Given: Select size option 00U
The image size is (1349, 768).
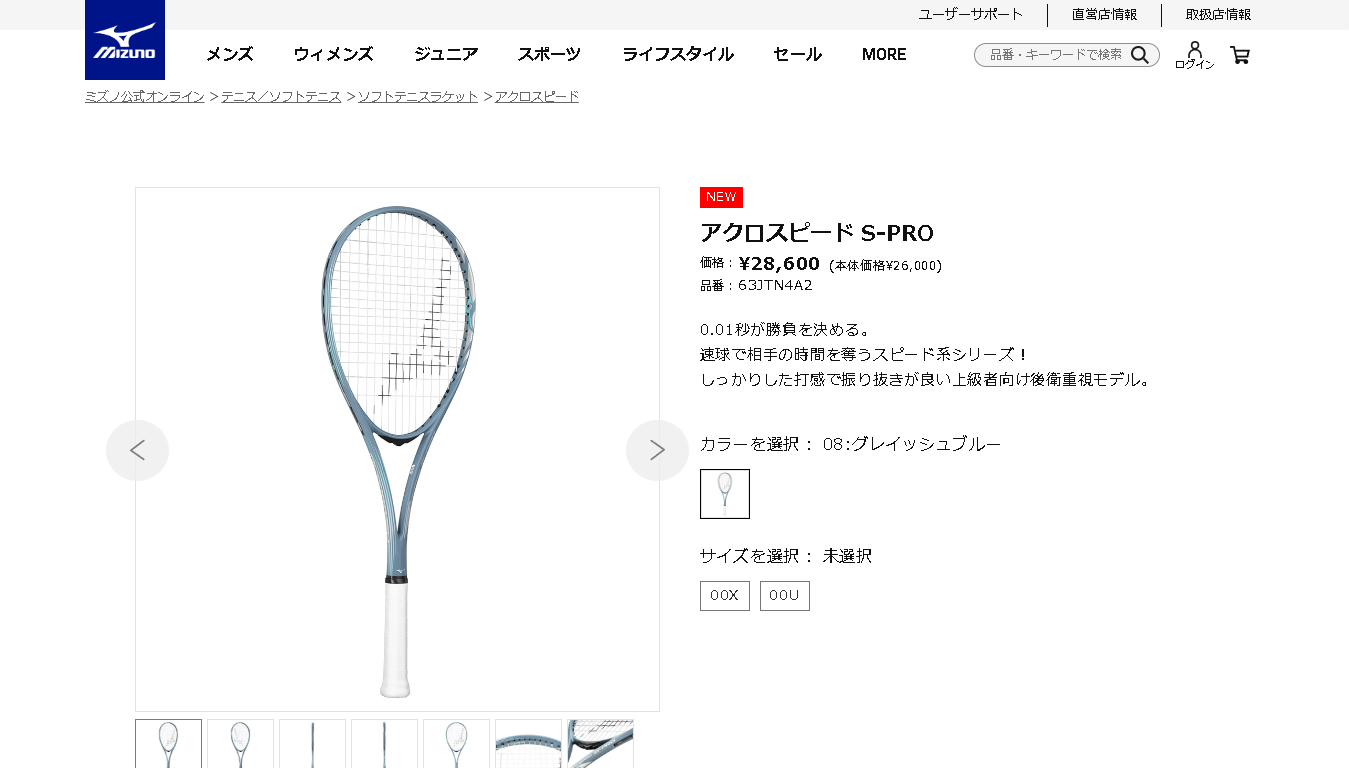Looking at the screenshot, I should click(x=785, y=596).
